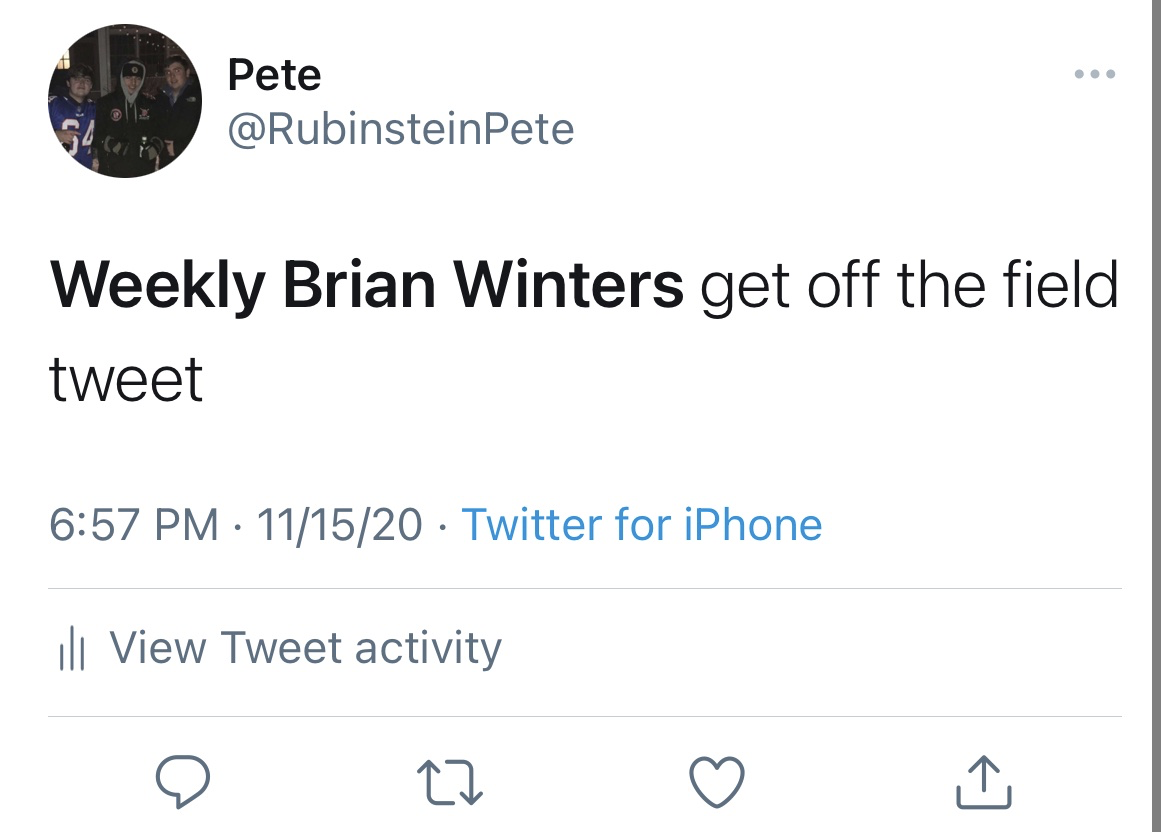The image size is (1170, 832).
Task: Tap the 11/15/20 date
Action: 339,524
